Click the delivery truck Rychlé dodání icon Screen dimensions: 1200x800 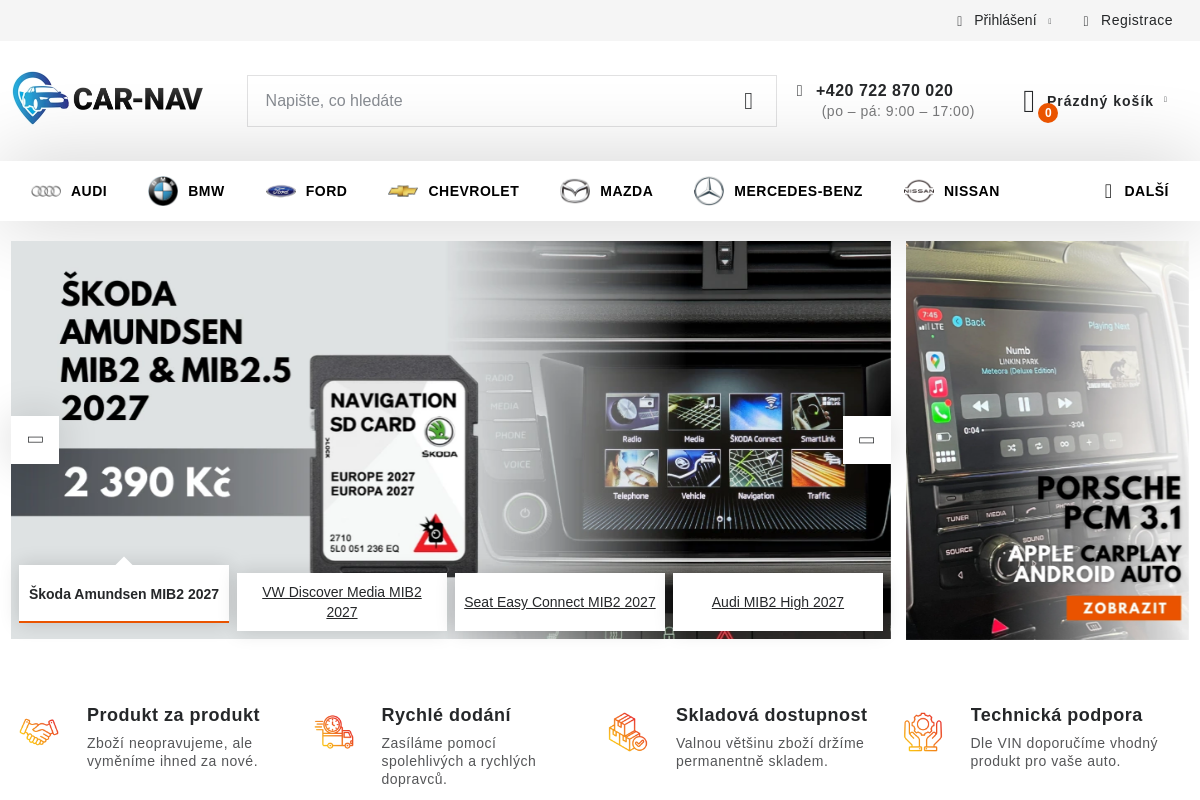click(334, 732)
